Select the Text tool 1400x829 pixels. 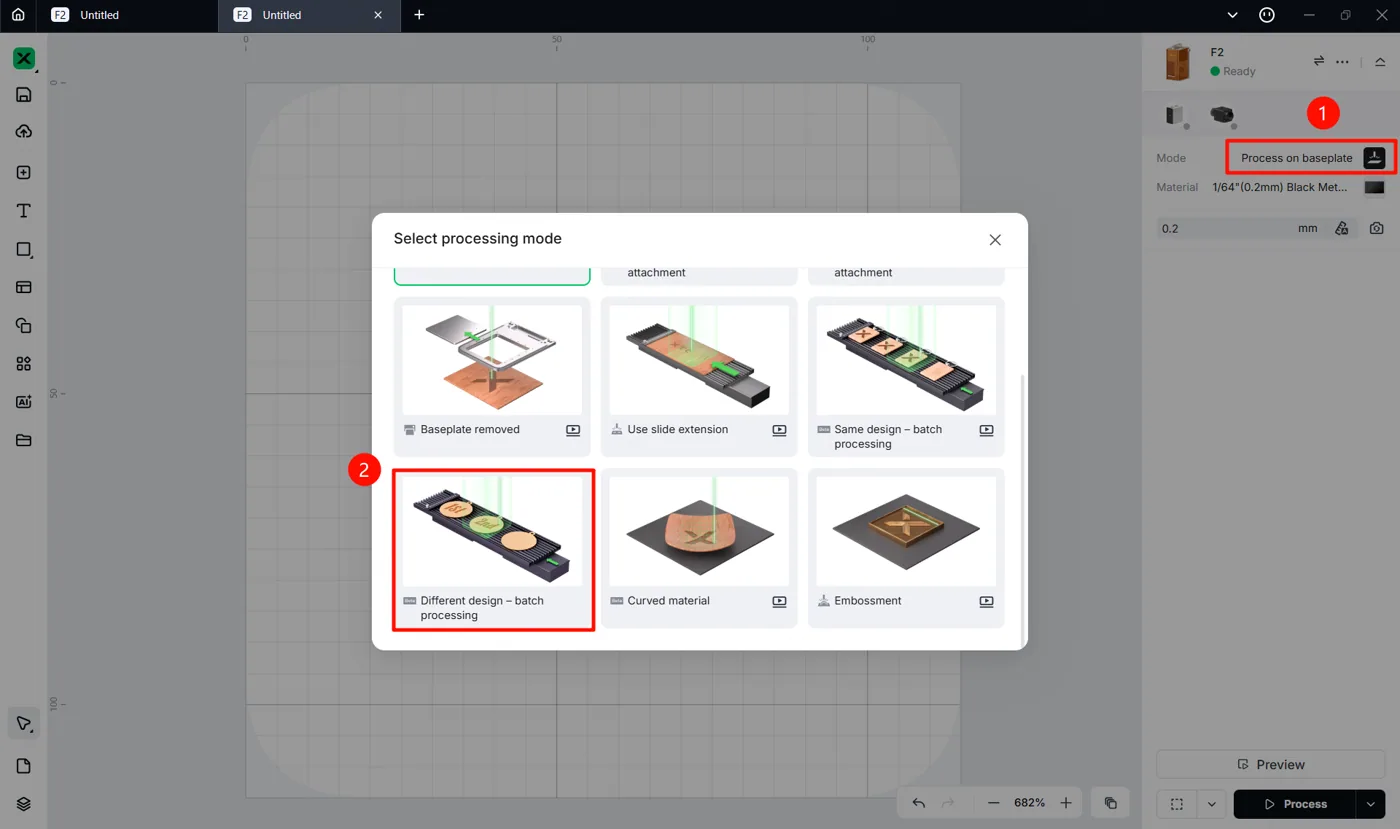coord(24,211)
